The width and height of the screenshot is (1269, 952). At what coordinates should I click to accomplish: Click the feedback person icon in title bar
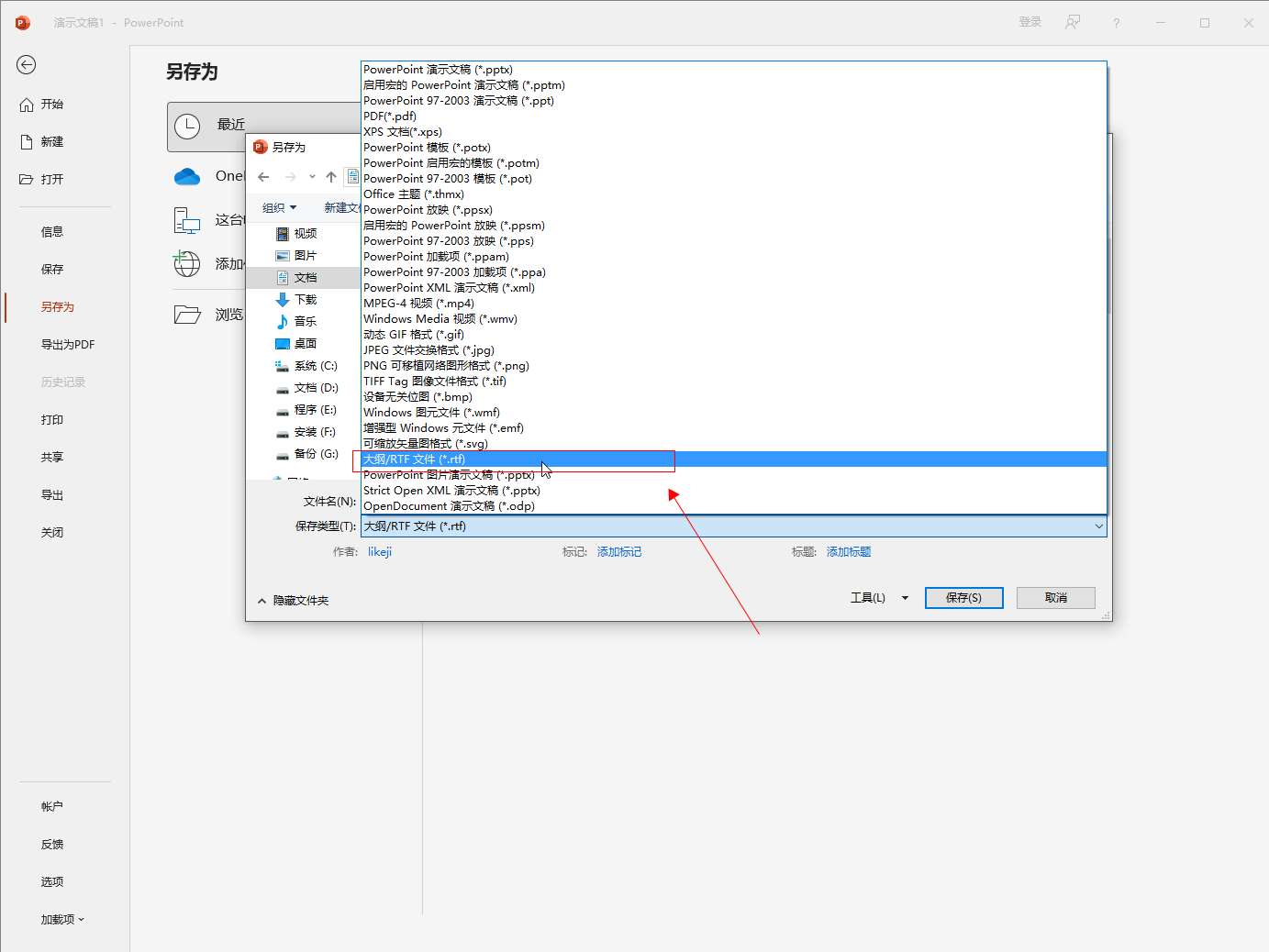(x=1073, y=22)
